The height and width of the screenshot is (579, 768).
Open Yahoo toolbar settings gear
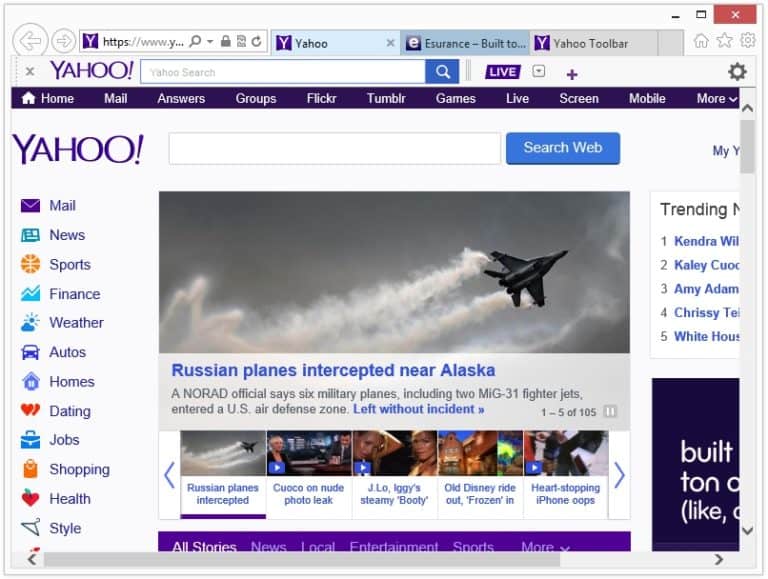pyautogui.click(x=737, y=72)
